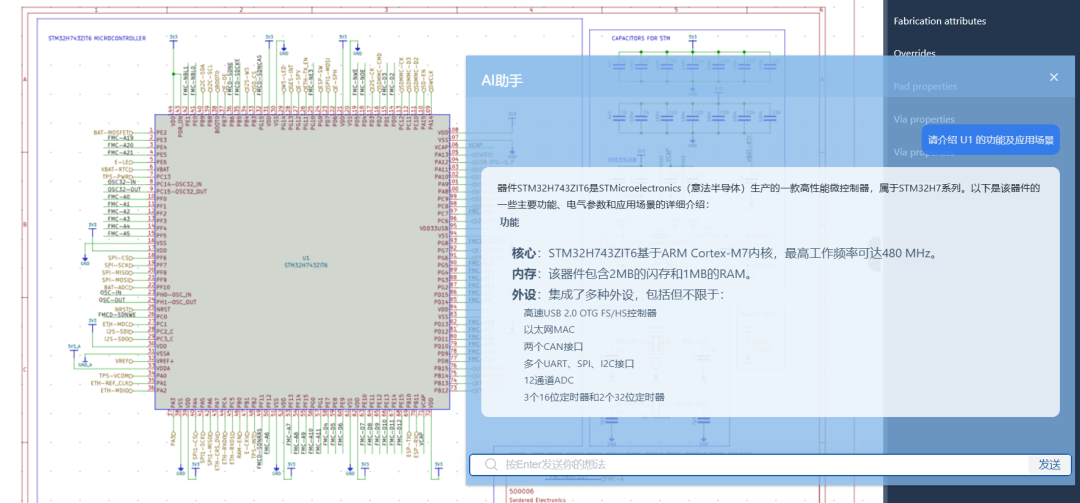Image resolution: width=1080 pixels, height=503 pixels.
Task: Click the 两个CAN接口 item in the reply
Action: [553, 347]
